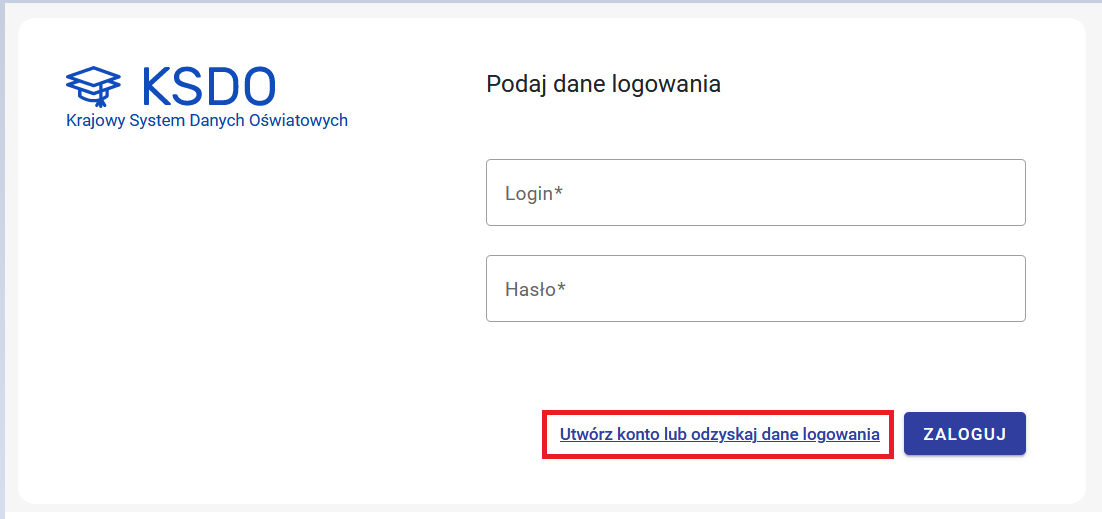Image resolution: width=1102 pixels, height=519 pixels.
Task: Open the Utwórz konto lub odzyskaj dane link
Action: pyautogui.click(x=719, y=435)
